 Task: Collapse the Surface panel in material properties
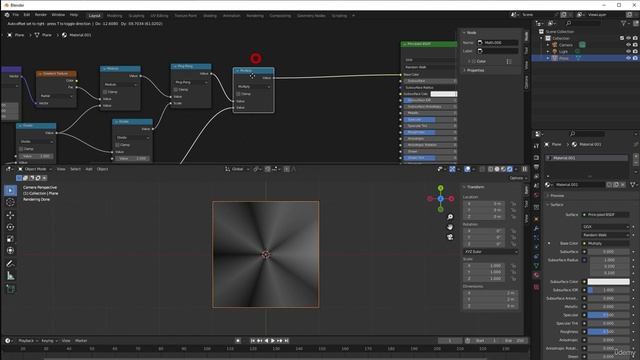(555, 204)
